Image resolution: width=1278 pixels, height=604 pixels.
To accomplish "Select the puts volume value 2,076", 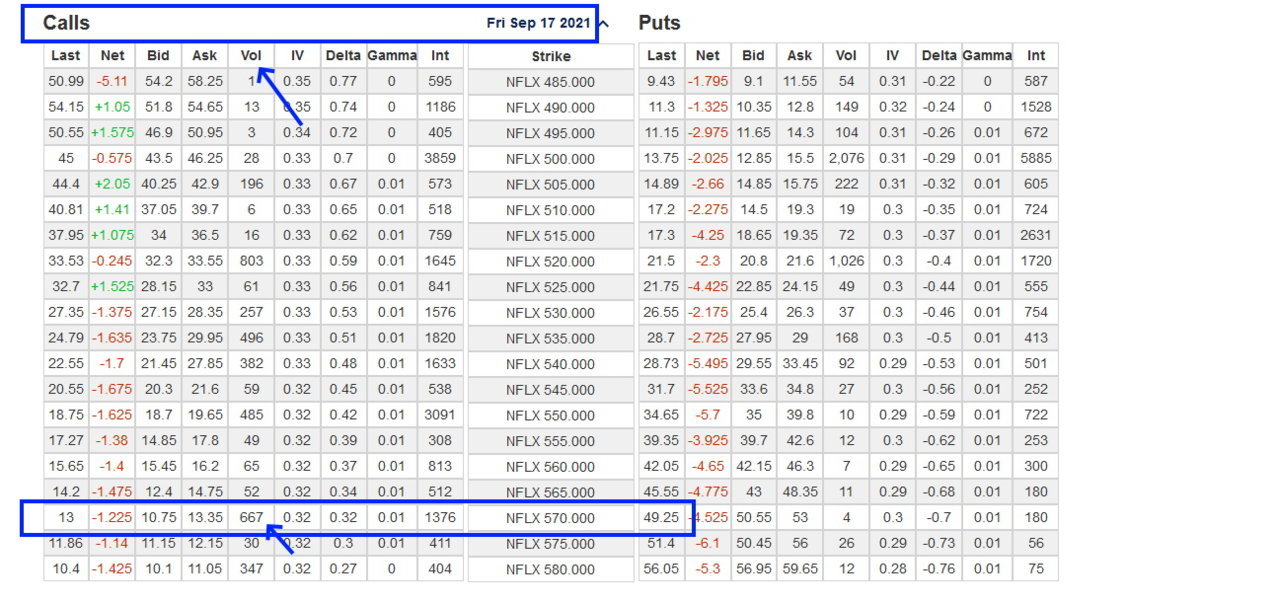I will coord(846,158).
